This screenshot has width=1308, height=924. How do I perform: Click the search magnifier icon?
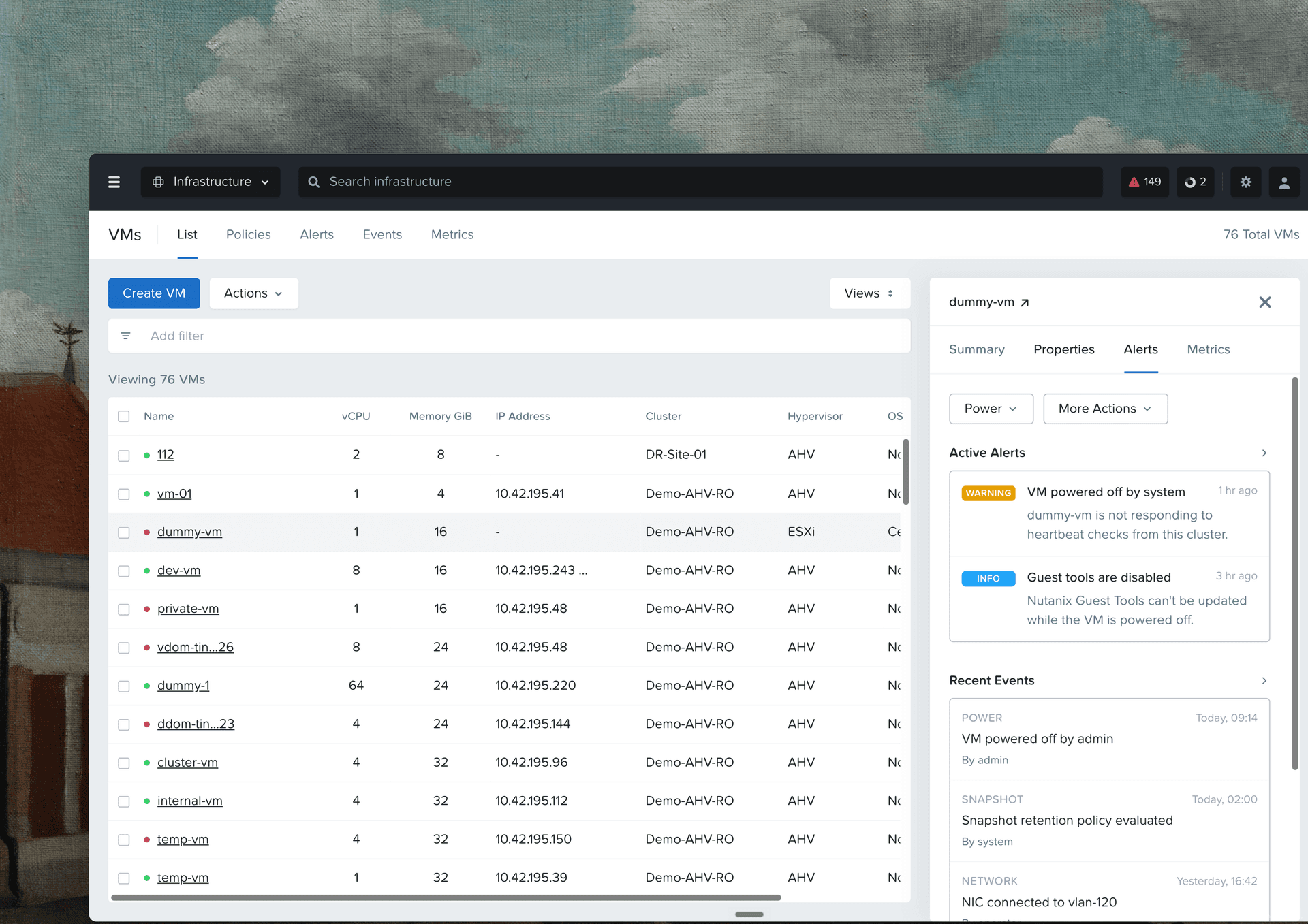314,182
